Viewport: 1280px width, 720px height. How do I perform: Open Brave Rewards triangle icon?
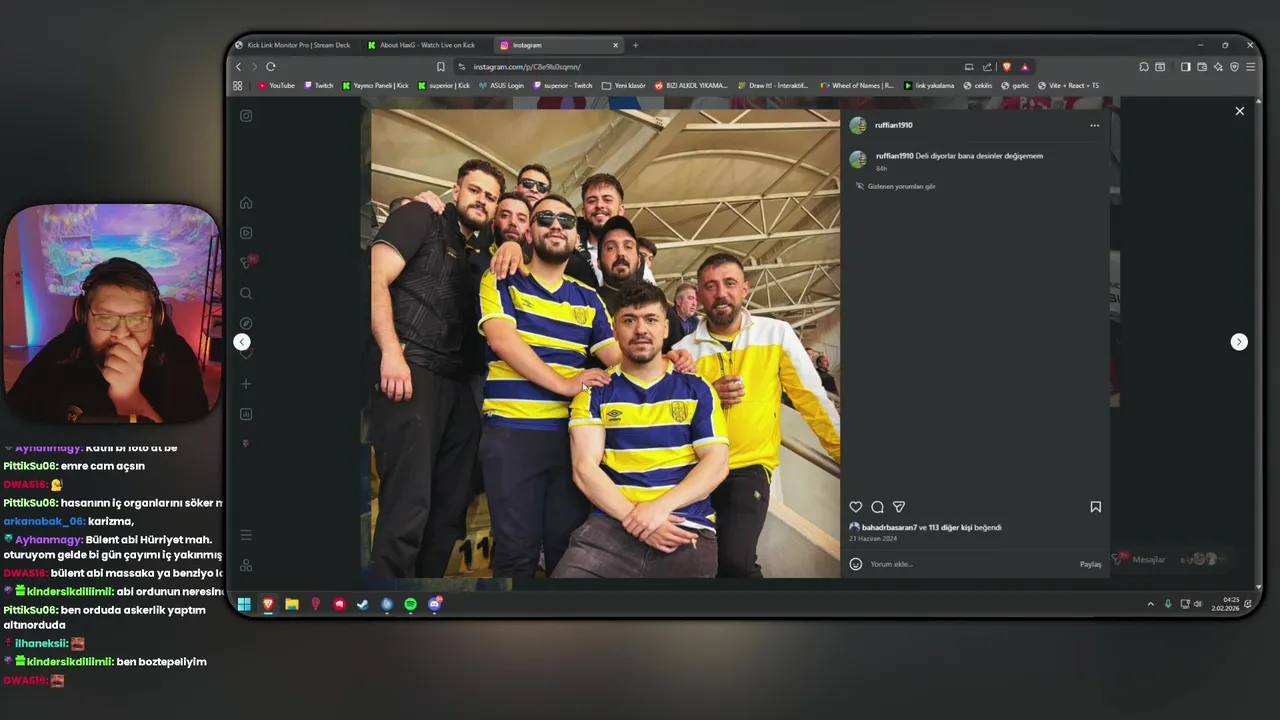pyautogui.click(x=1024, y=67)
